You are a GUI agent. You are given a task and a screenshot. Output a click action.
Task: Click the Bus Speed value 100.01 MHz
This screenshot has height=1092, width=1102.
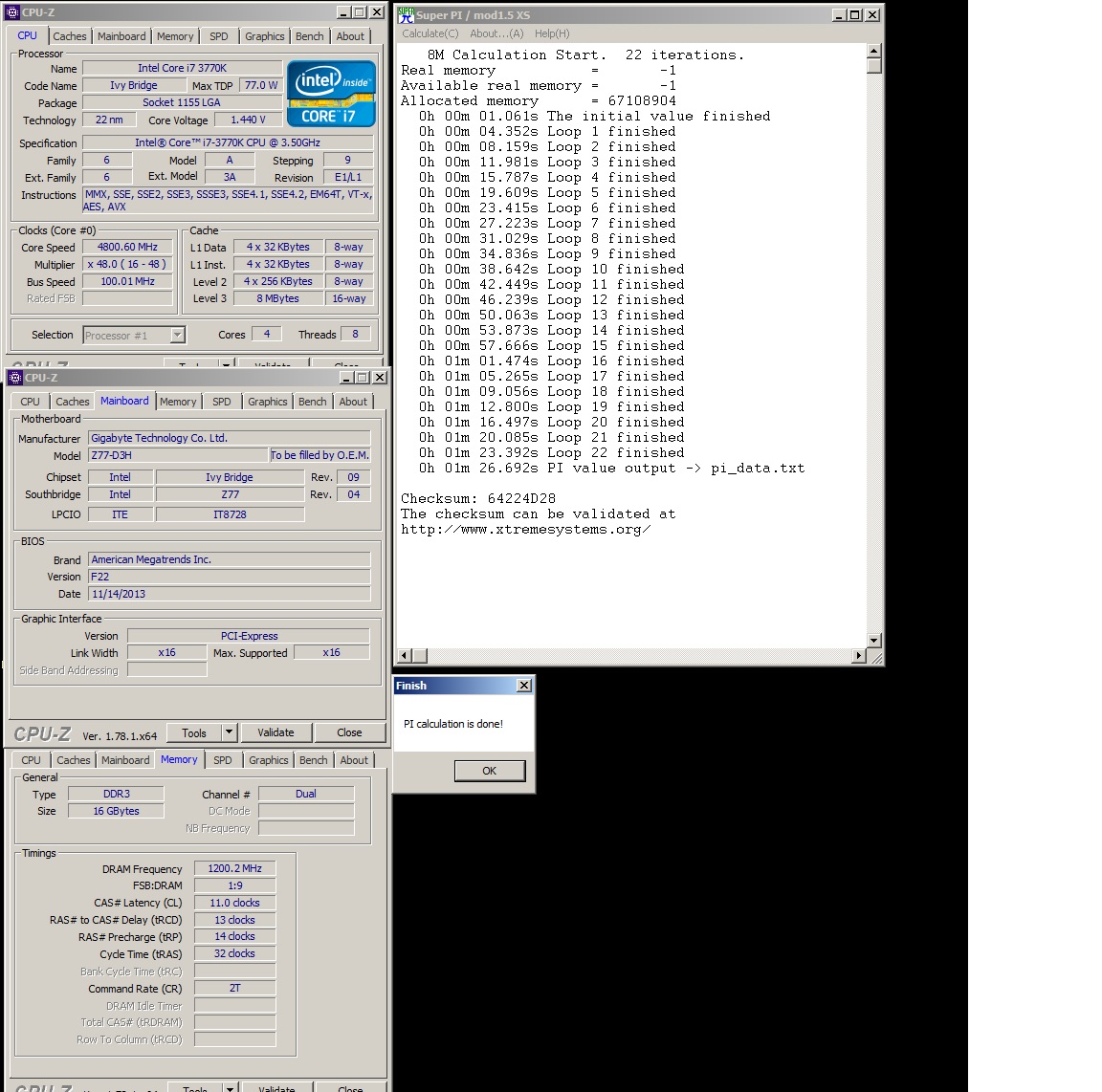tap(127, 282)
